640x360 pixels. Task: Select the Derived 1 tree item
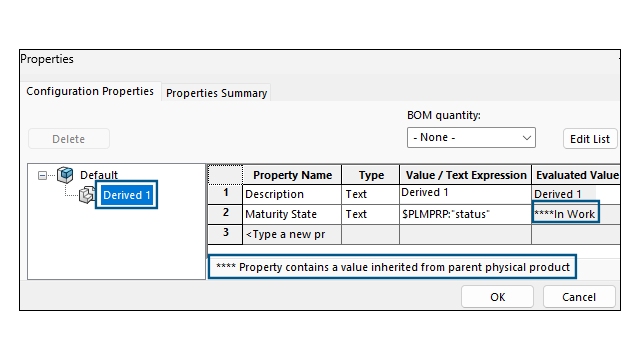pos(127,195)
